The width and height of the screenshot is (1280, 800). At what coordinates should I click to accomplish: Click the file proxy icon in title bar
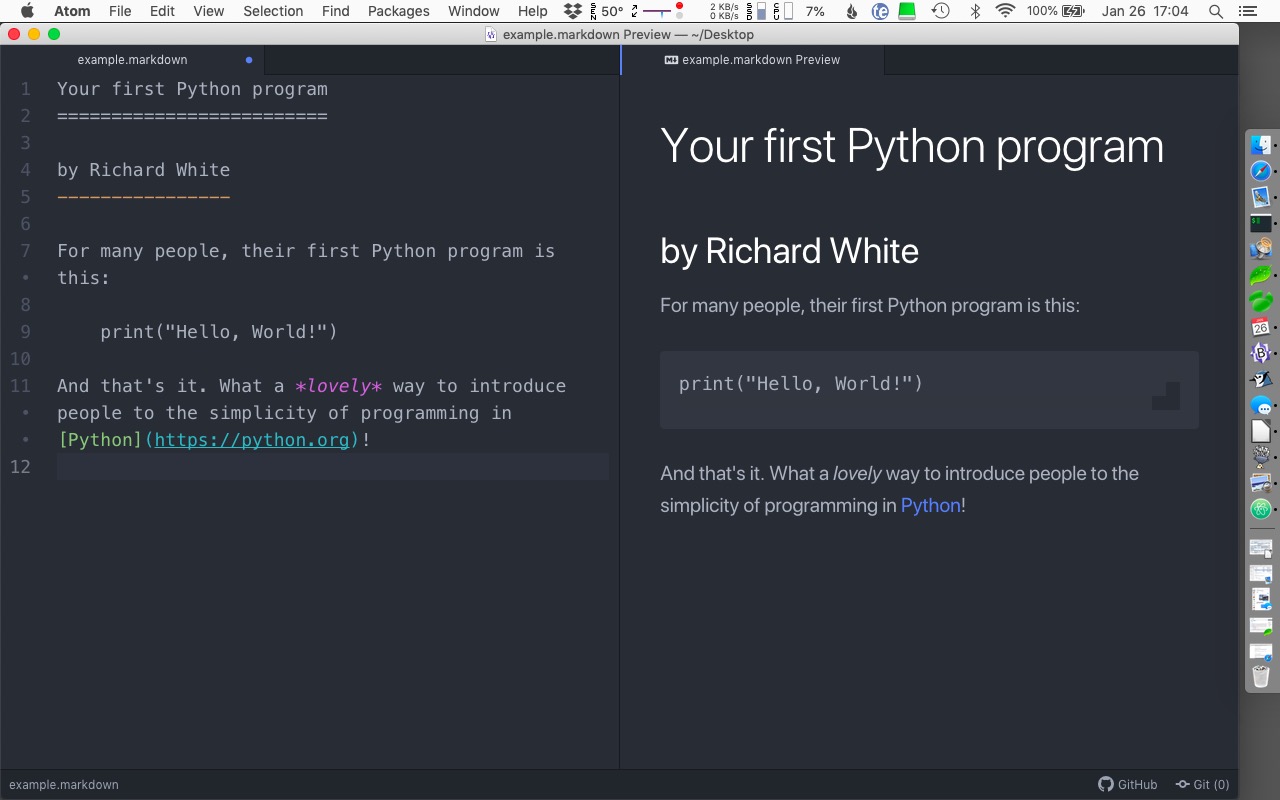491,34
